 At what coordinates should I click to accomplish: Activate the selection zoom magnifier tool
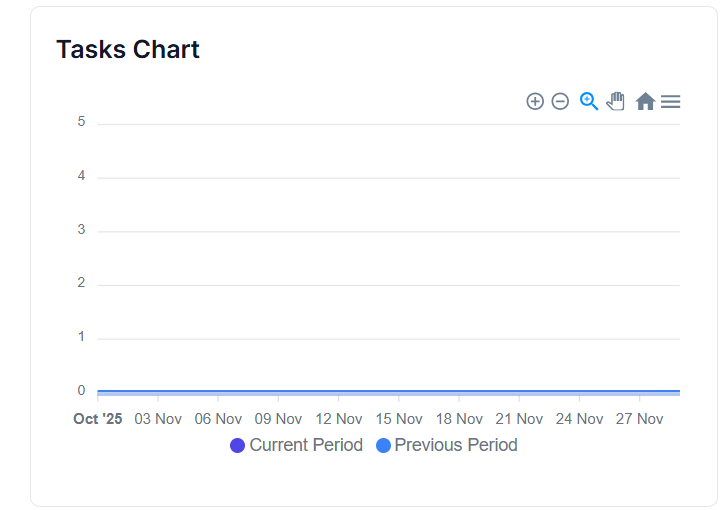[x=589, y=101]
